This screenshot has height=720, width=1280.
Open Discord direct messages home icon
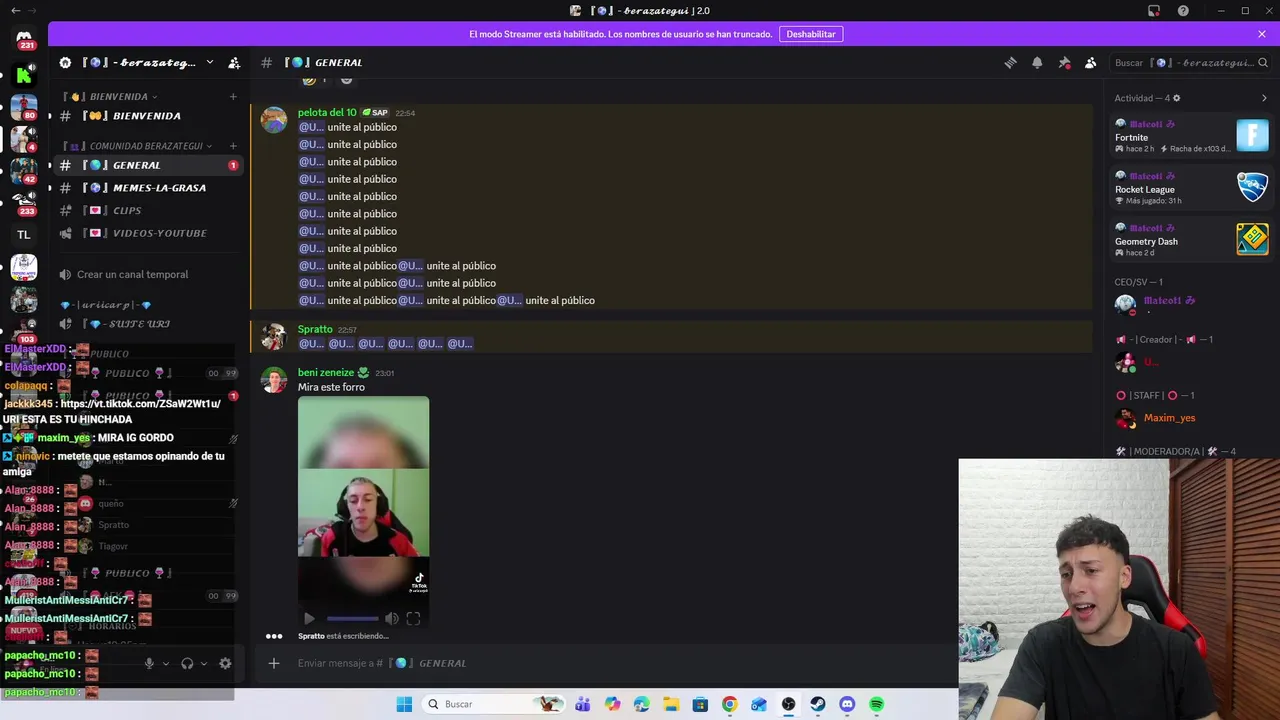tap(24, 37)
